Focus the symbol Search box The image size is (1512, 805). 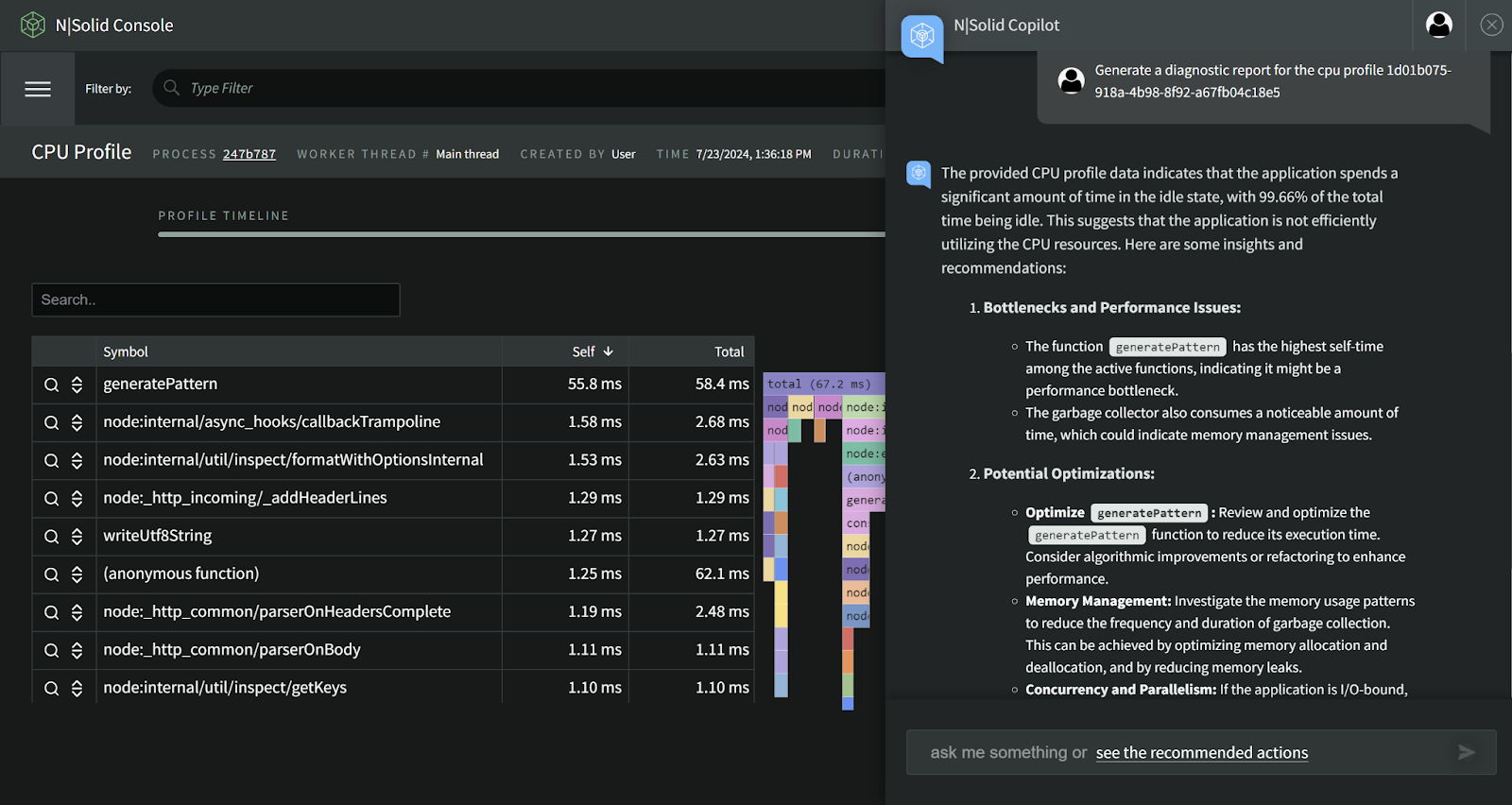[x=215, y=300]
